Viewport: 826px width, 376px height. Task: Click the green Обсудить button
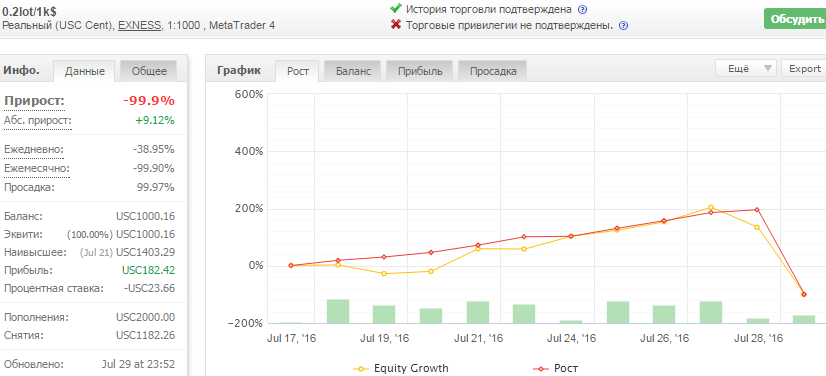pos(795,19)
